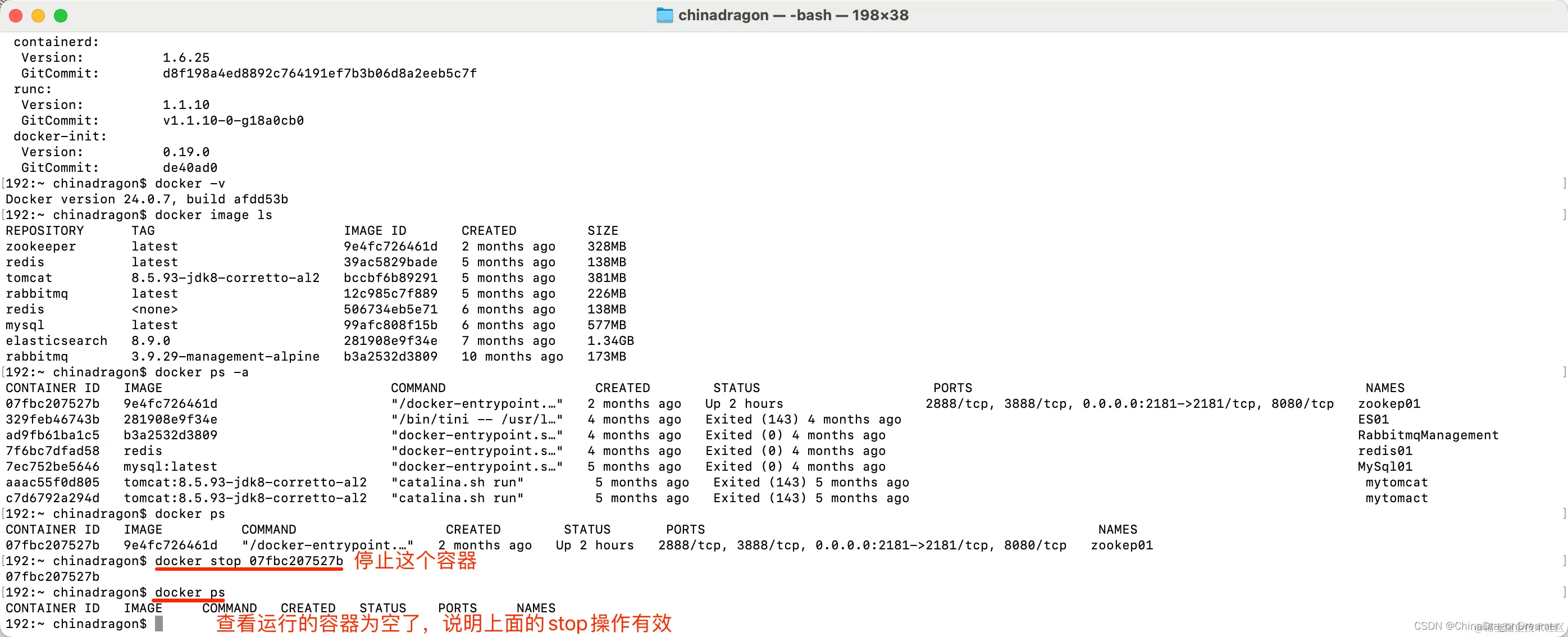Click the Docker version 24.0.7 output line

click(x=146, y=200)
